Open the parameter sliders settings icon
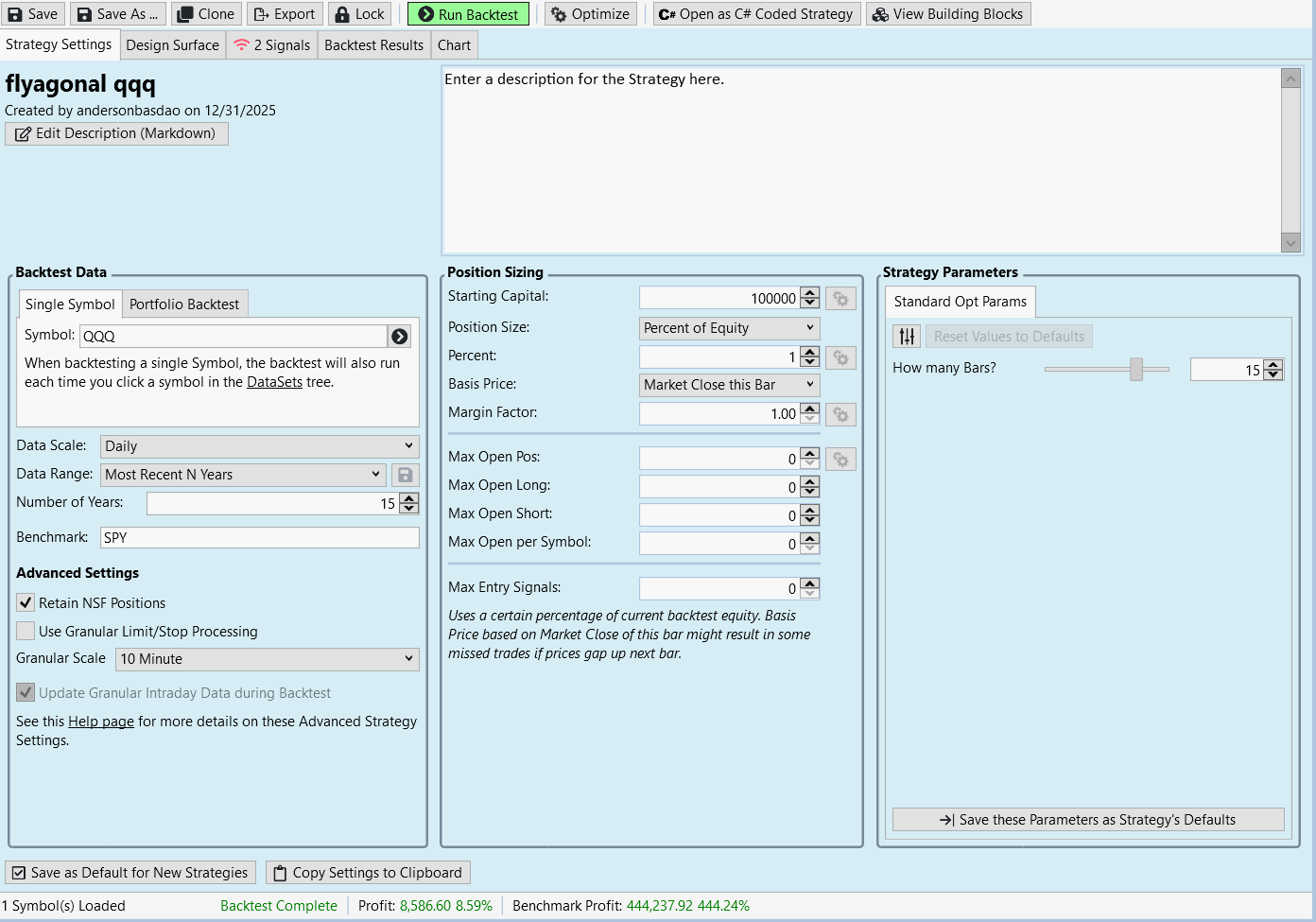 [907, 337]
